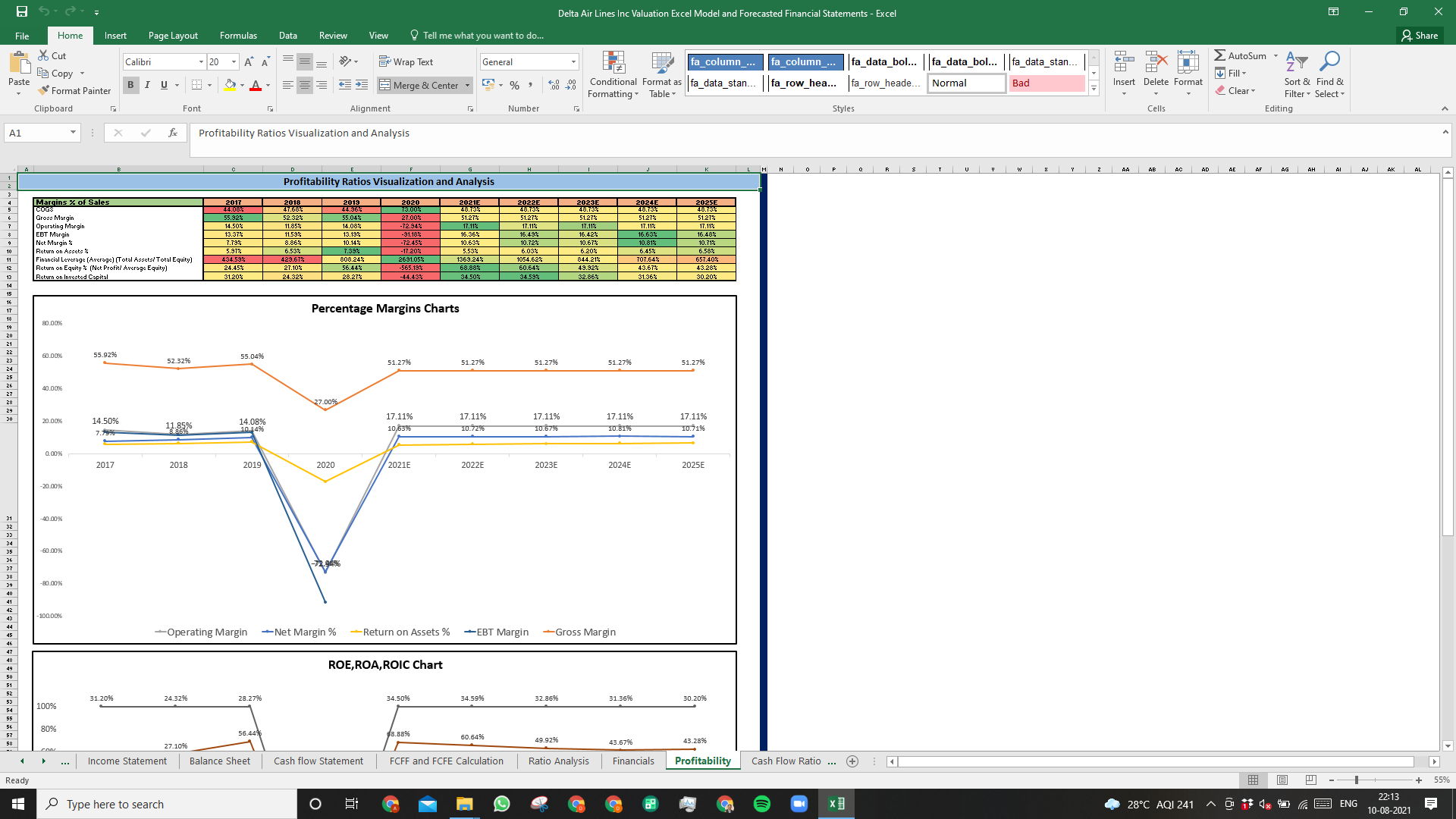Open Conditional Formatting

(x=613, y=74)
